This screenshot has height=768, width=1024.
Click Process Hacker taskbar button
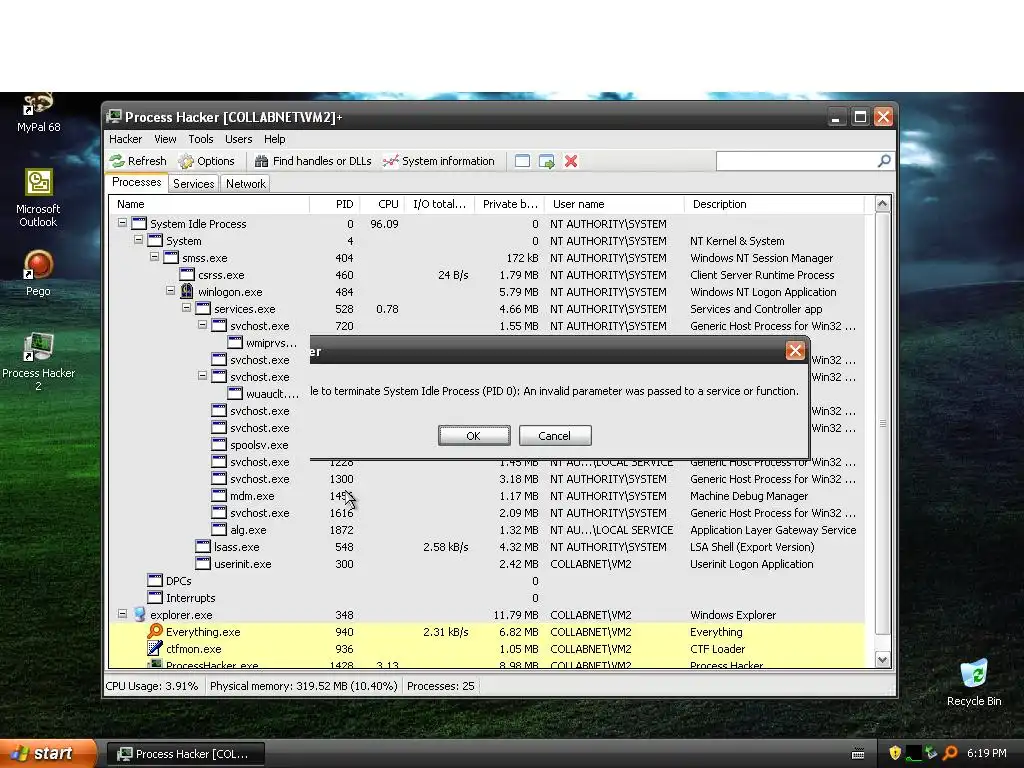point(186,754)
